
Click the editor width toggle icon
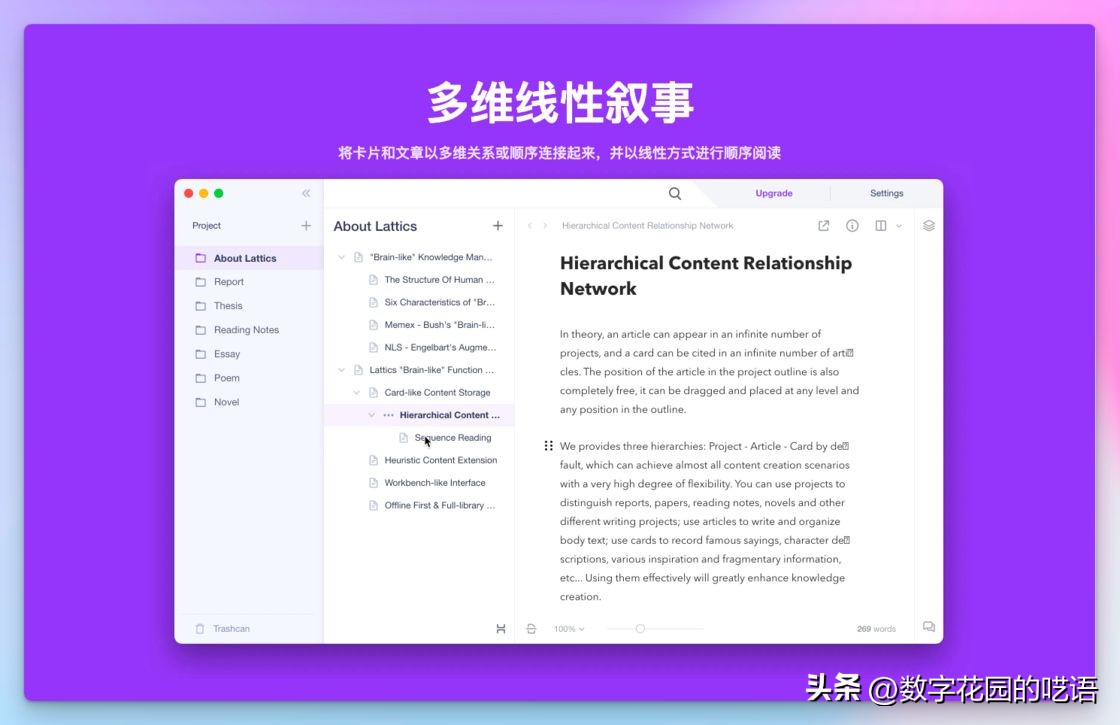click(531, 629)
